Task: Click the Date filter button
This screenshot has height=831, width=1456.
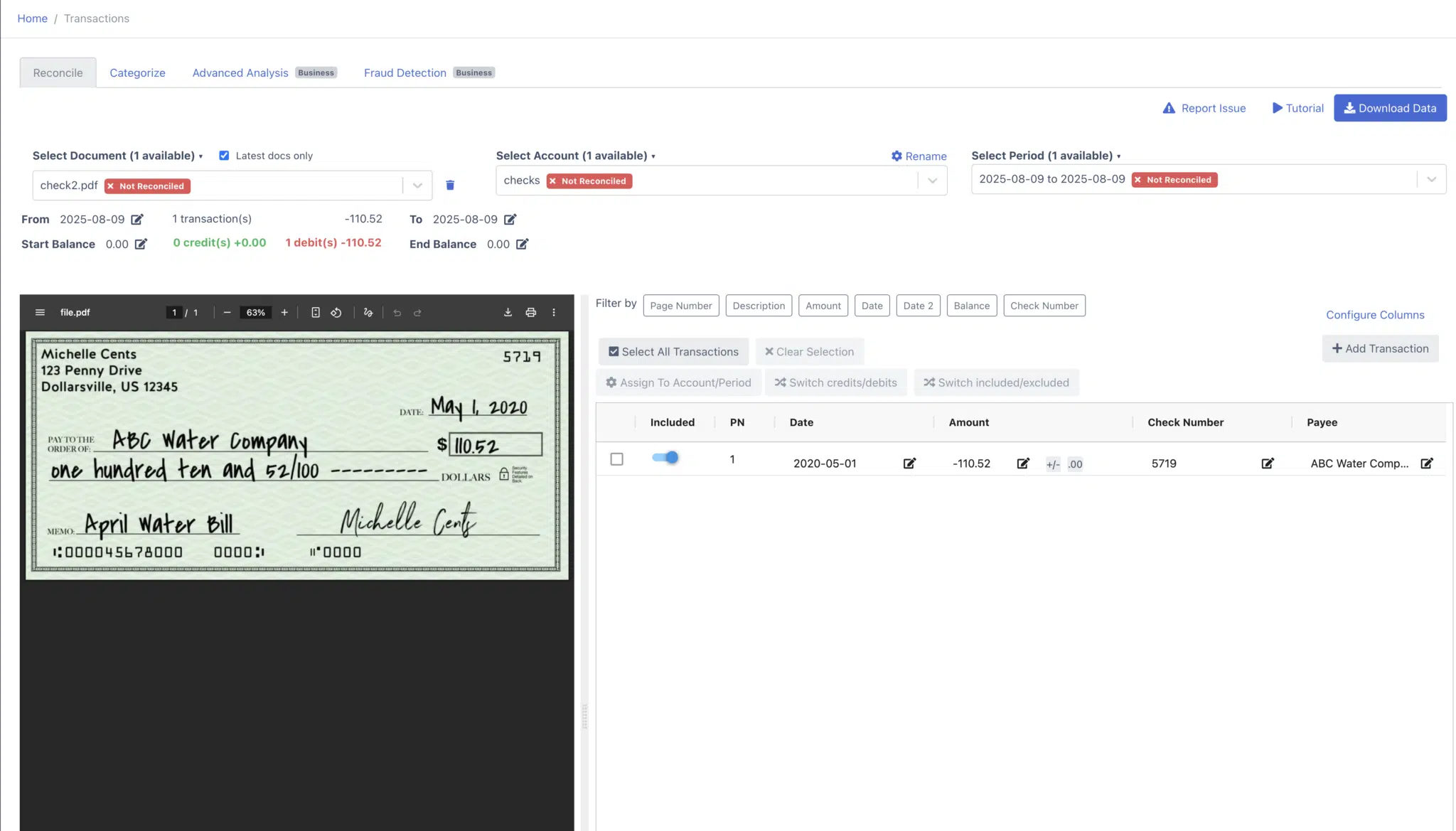Action: 872,306
